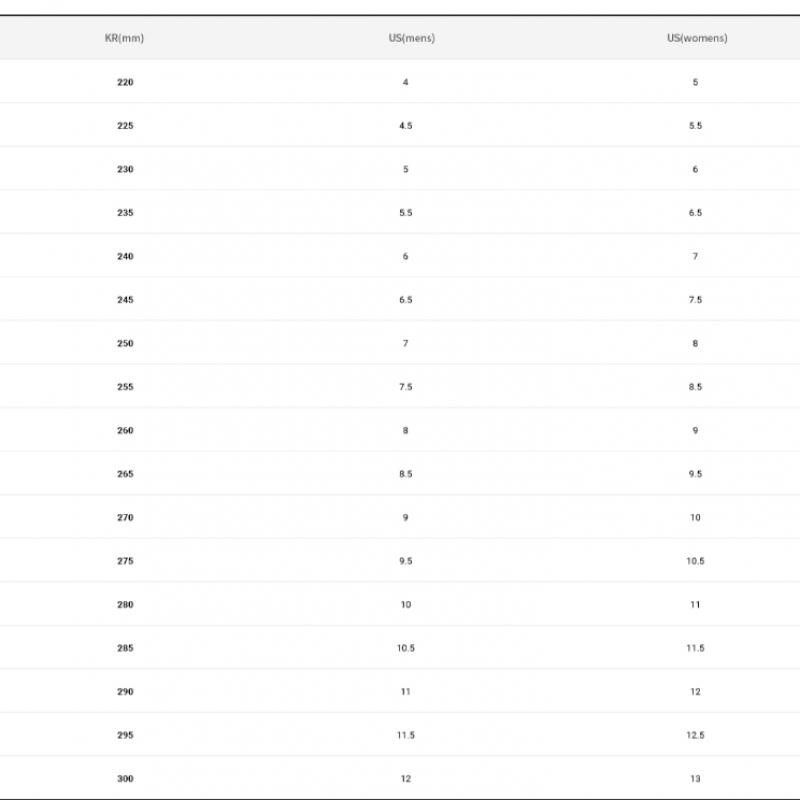Select US mens size 9.5 cell

405,561
